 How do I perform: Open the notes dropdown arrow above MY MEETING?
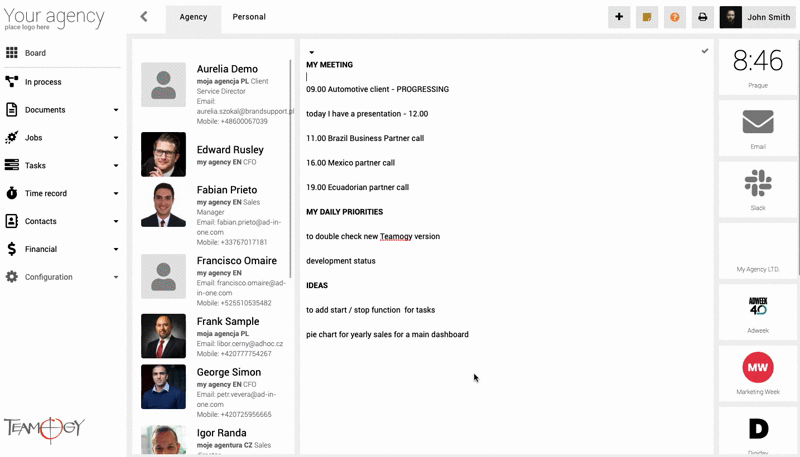point(312,53)
